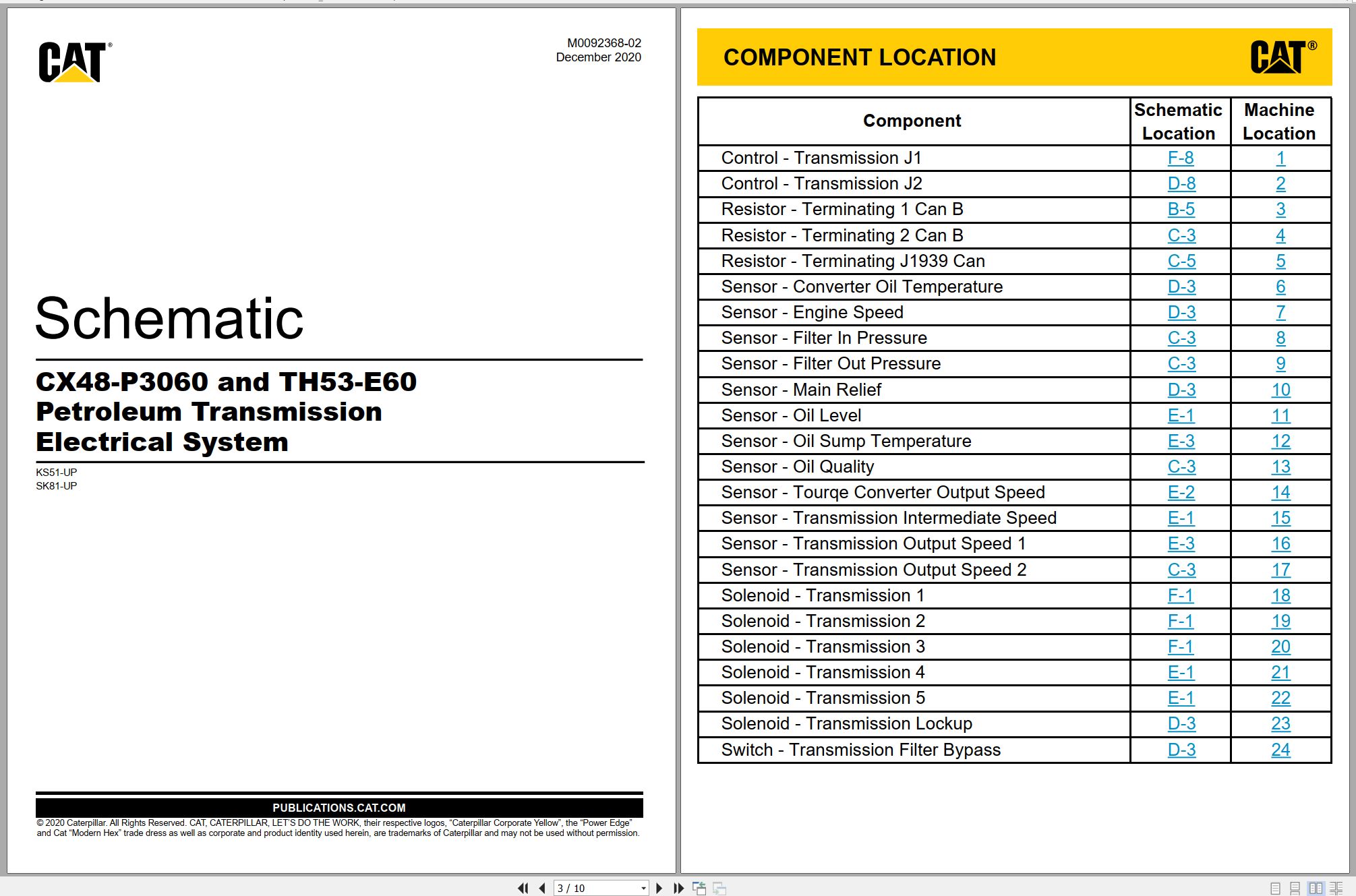This screenshot has width=1356, height=896.
Task: Open machine location 2 link
Action: [x=1280, y=183]
